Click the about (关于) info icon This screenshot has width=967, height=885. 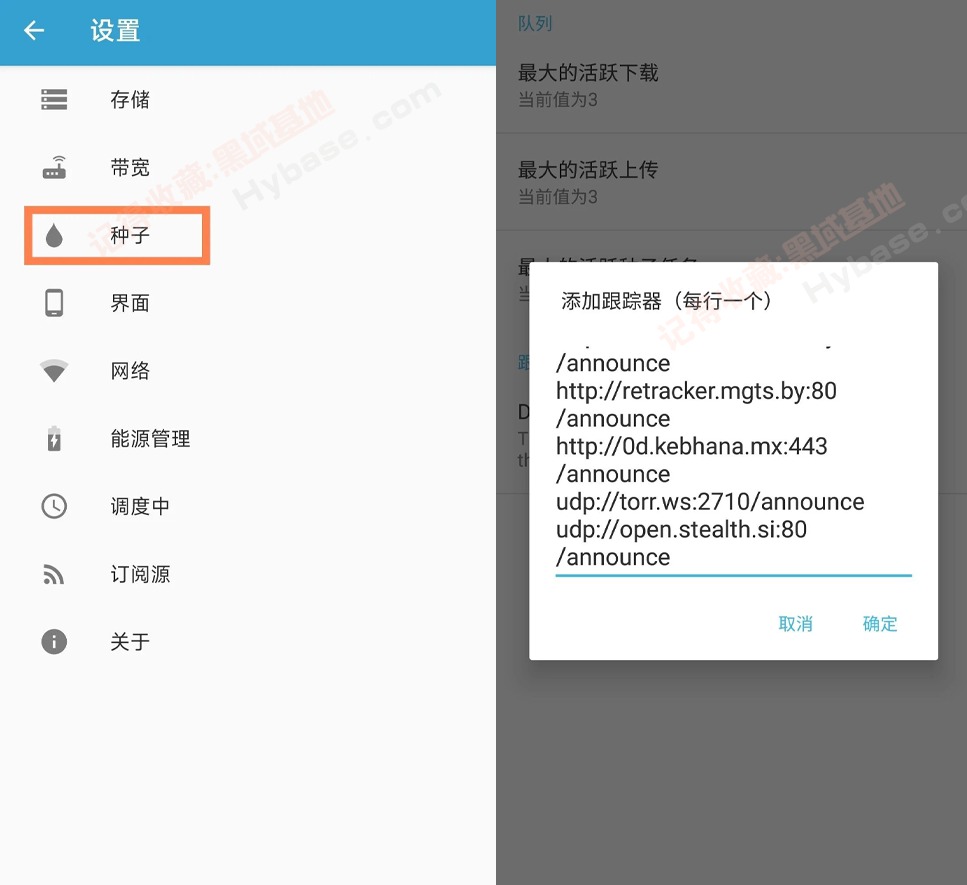pyautogui.click(x=54, y=642)
